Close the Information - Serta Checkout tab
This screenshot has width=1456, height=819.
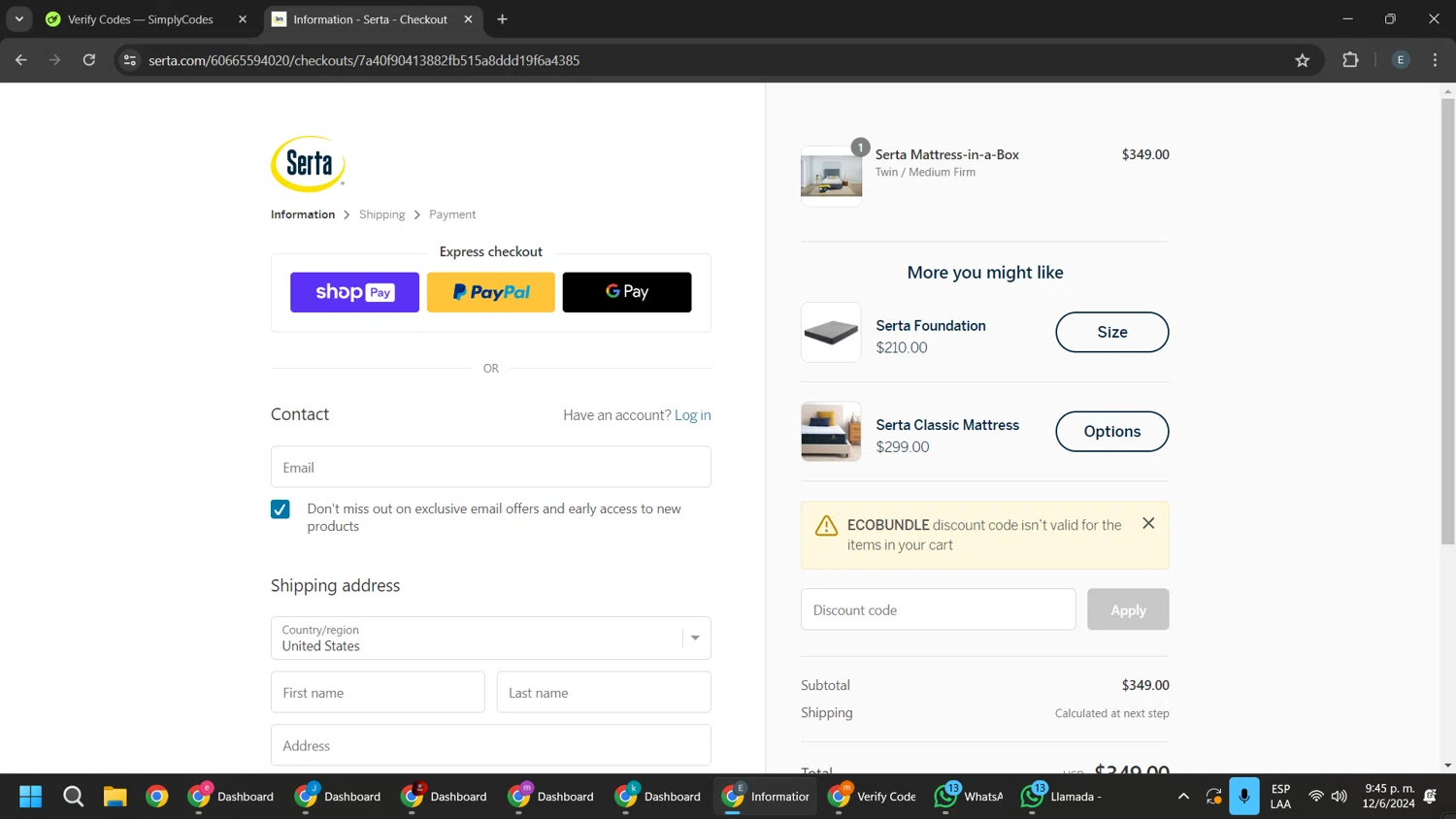coord(468,19)
